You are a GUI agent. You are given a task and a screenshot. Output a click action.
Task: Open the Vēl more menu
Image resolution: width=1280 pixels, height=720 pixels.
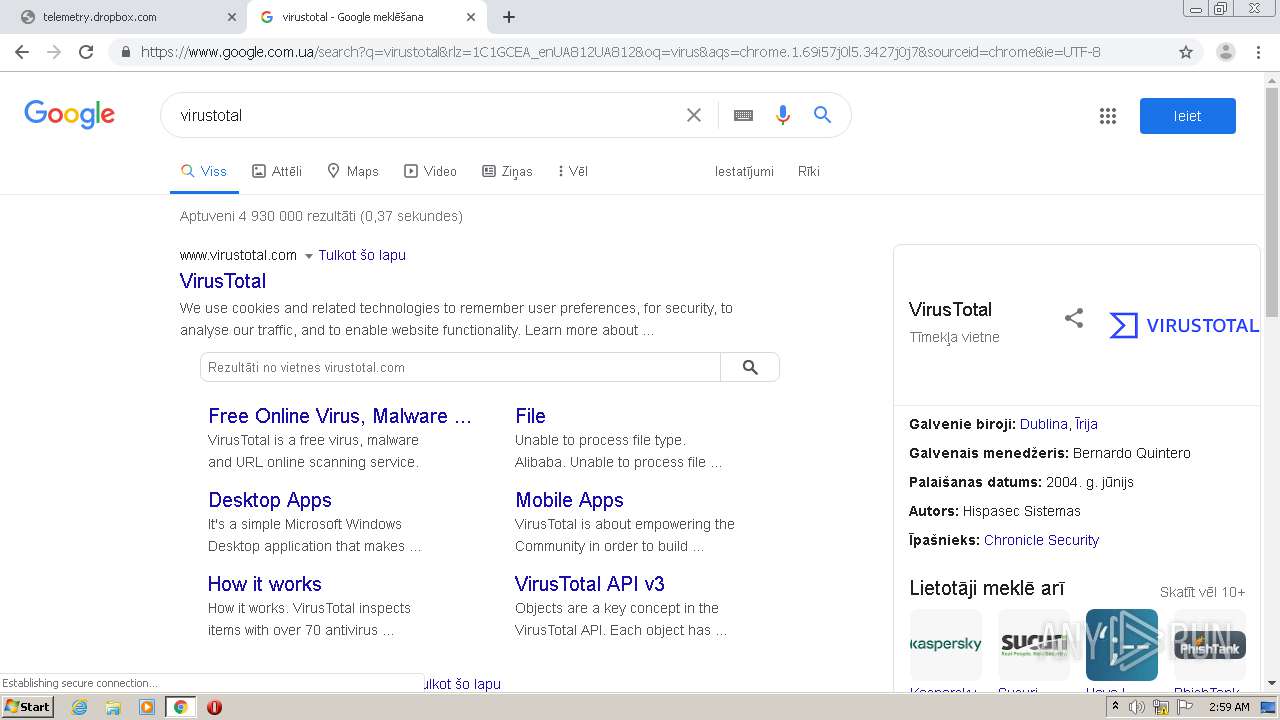point(573,171)
